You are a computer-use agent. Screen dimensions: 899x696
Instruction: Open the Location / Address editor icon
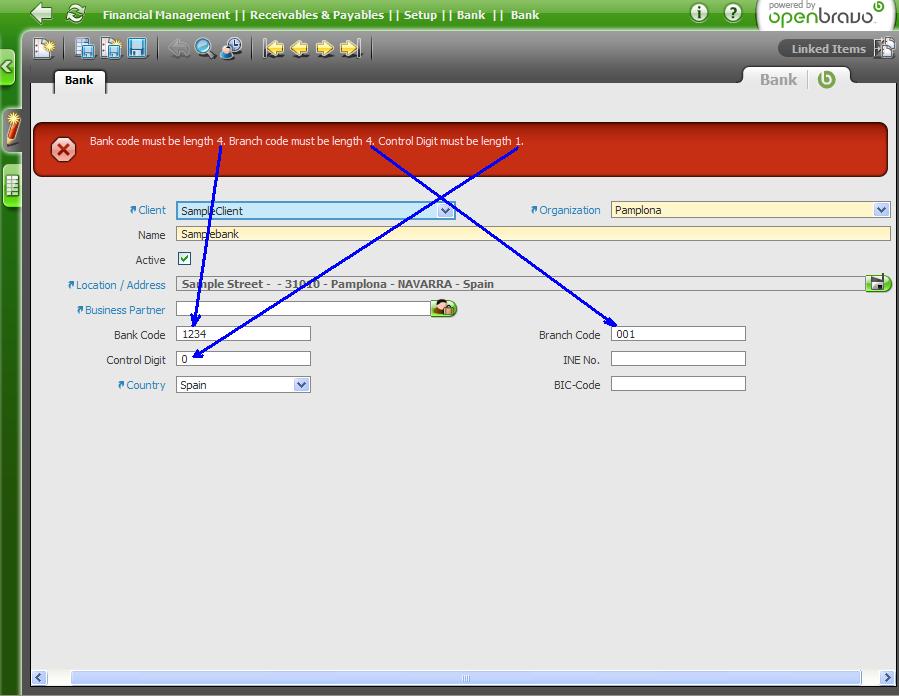click(x=878, y=284)
